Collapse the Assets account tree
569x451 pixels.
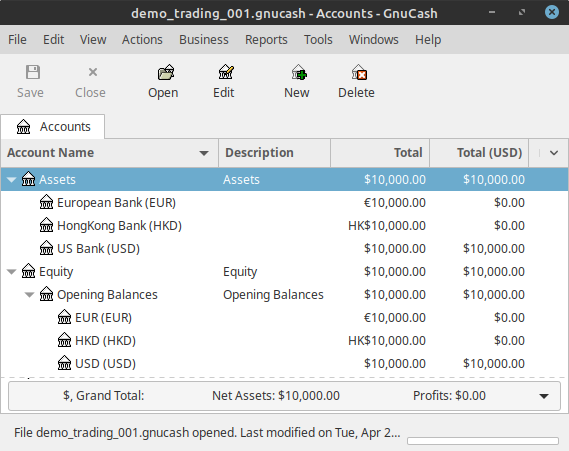coord(12,180)
